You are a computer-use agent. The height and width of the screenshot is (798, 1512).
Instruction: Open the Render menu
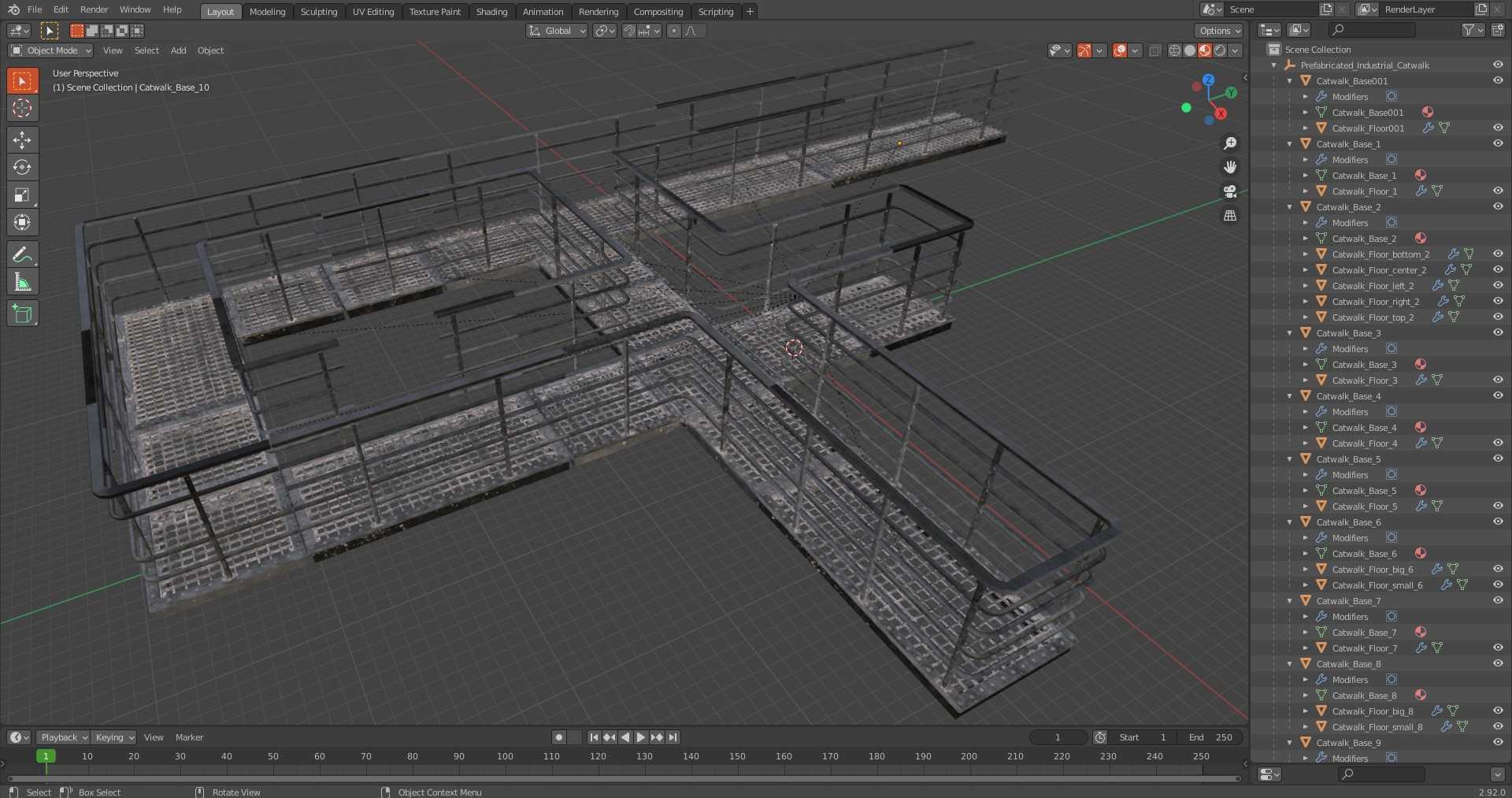click(x=94, y=9)
